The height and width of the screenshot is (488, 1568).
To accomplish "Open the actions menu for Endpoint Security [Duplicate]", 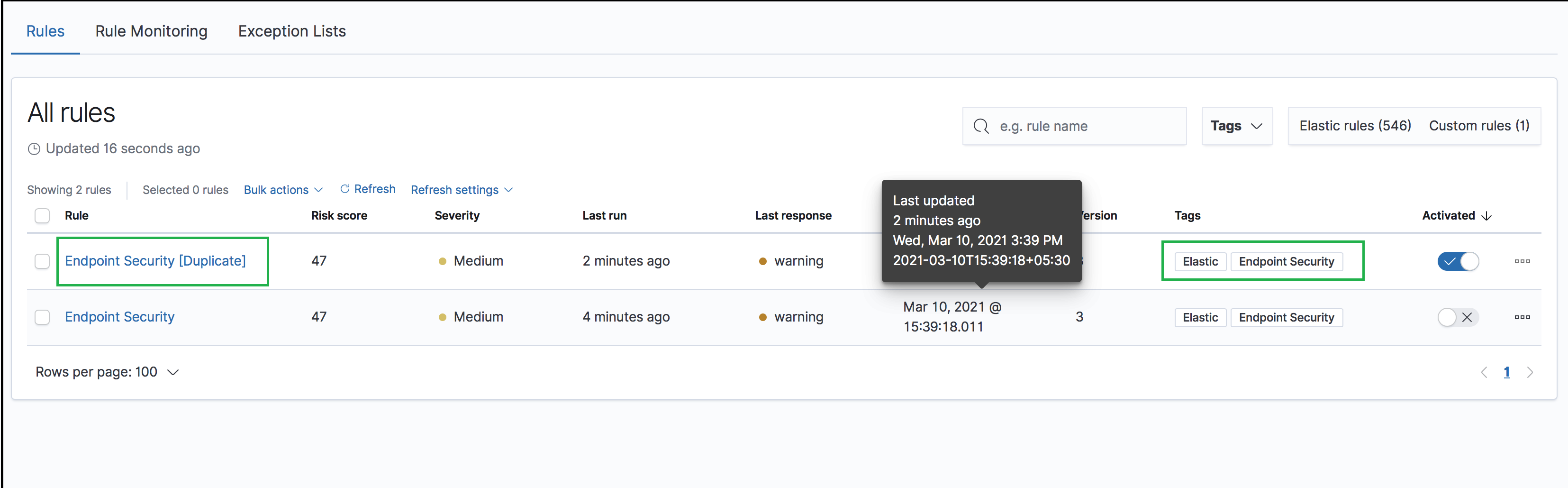I will [x=1523, y=261].
